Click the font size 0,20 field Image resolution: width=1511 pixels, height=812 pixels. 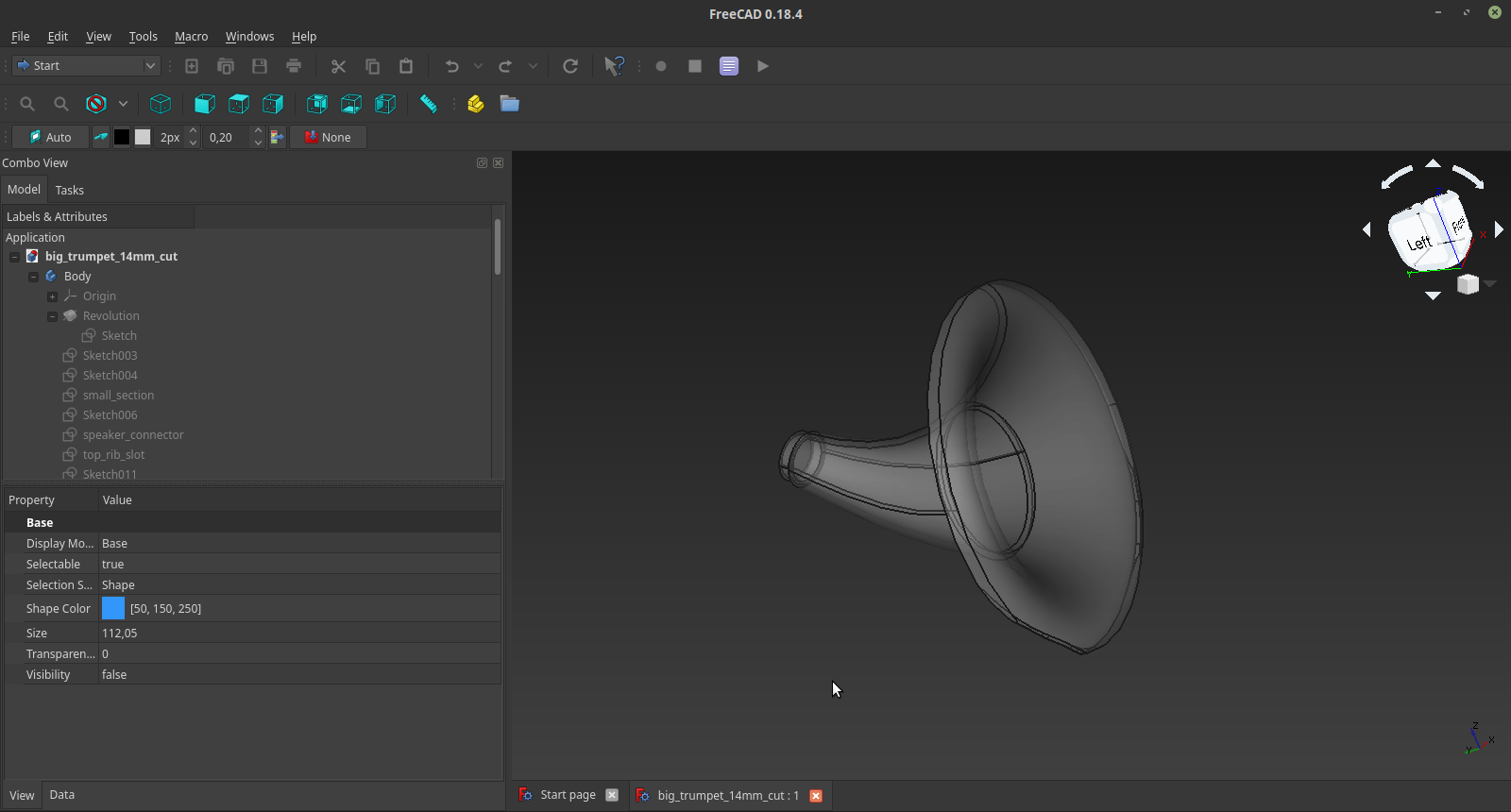click(228, 137)
